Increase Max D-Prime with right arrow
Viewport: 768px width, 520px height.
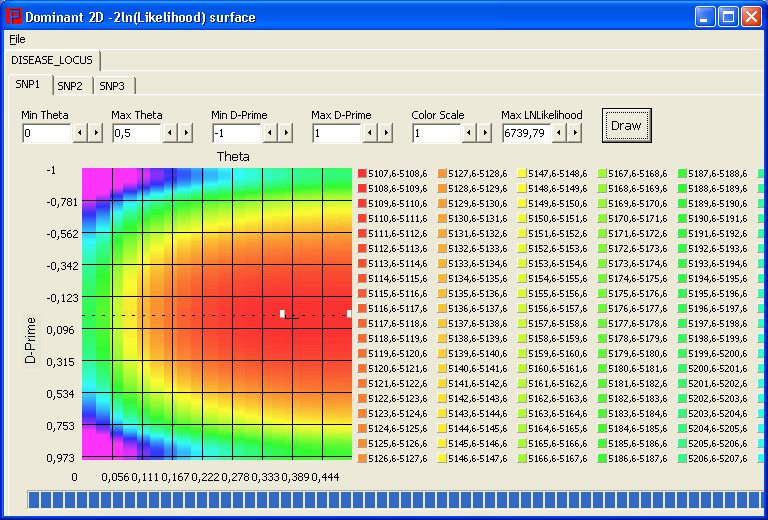(385, 133)
